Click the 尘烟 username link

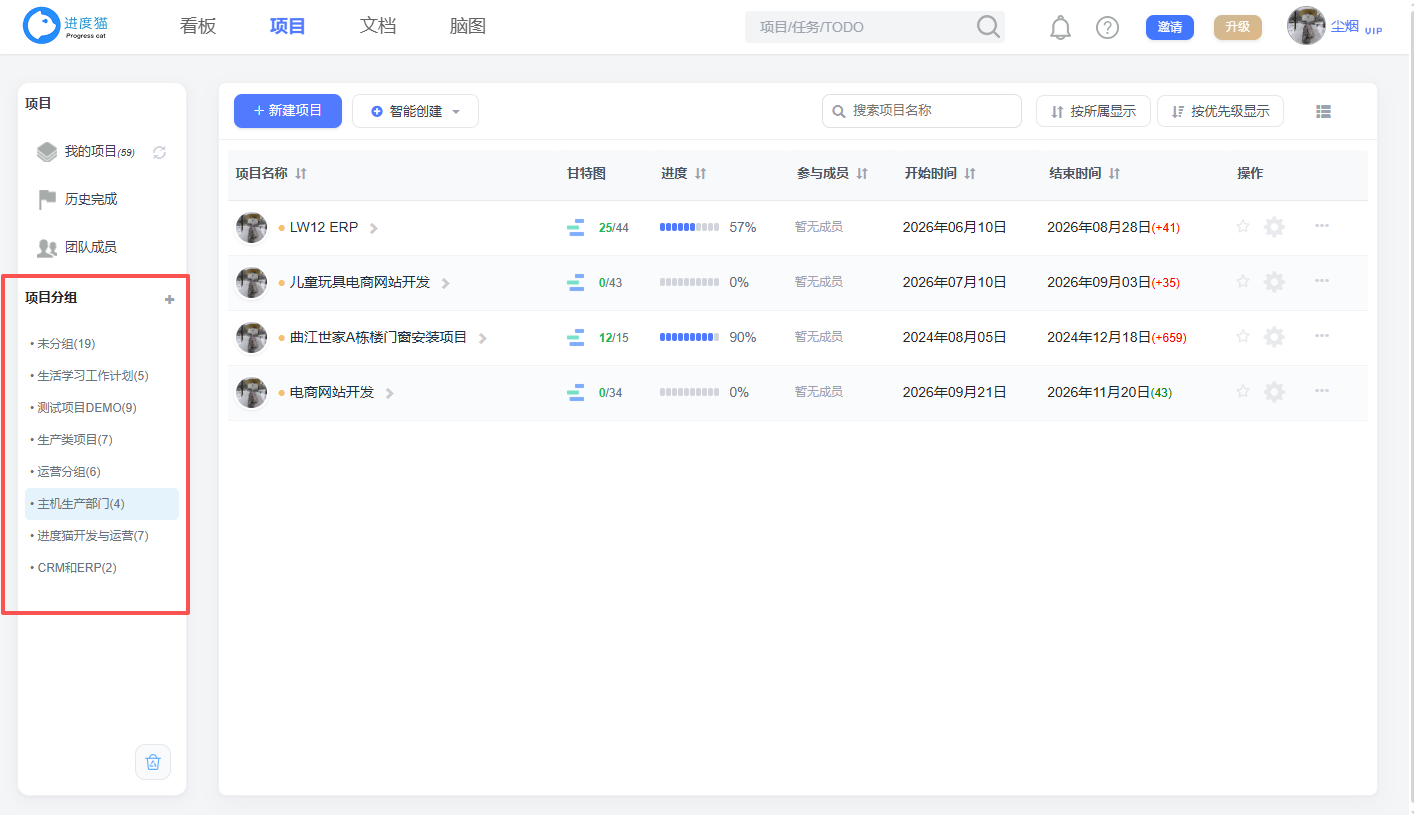coord(1344,26)
